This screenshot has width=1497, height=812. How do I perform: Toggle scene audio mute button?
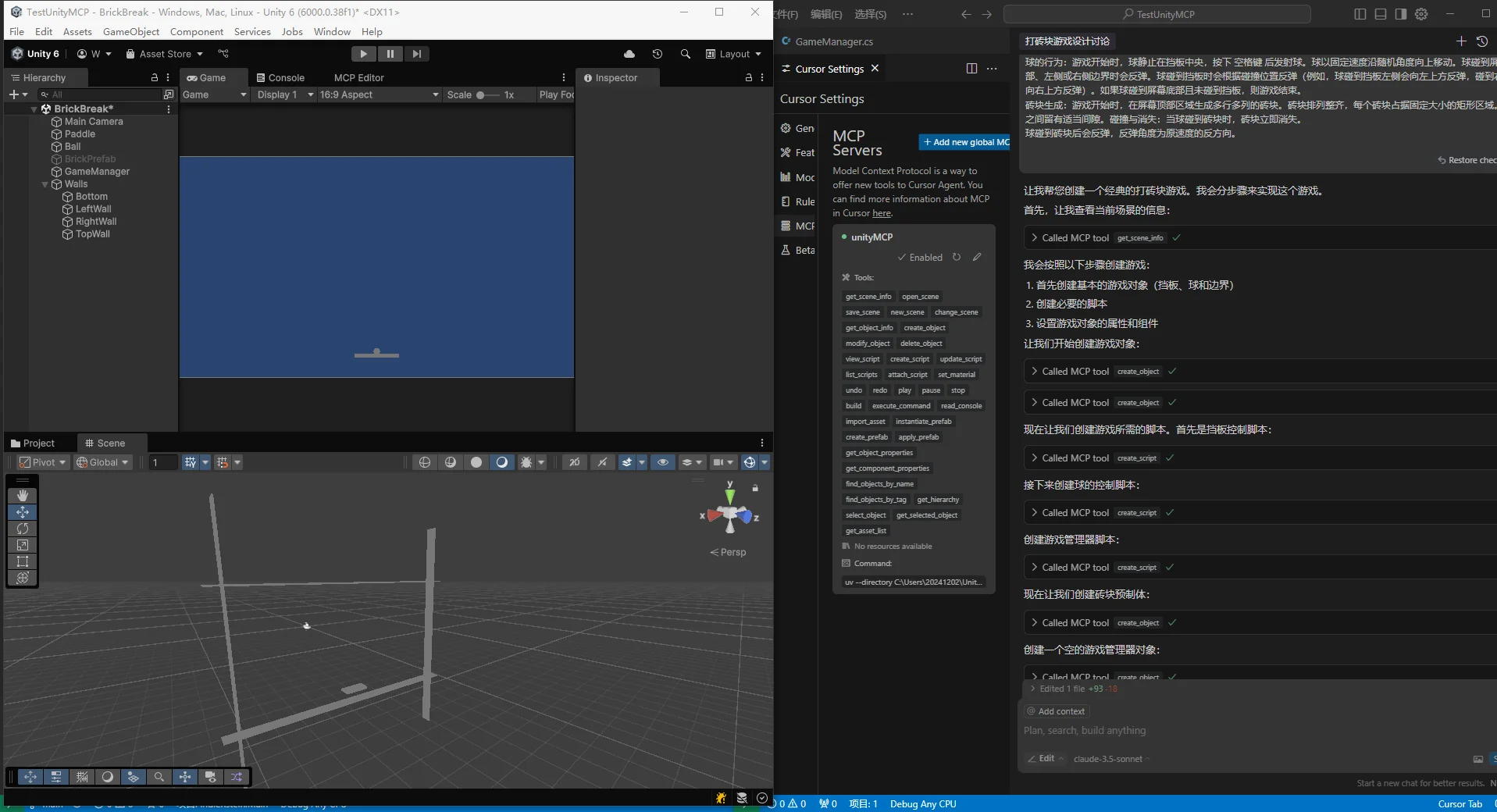click(602, 462)
